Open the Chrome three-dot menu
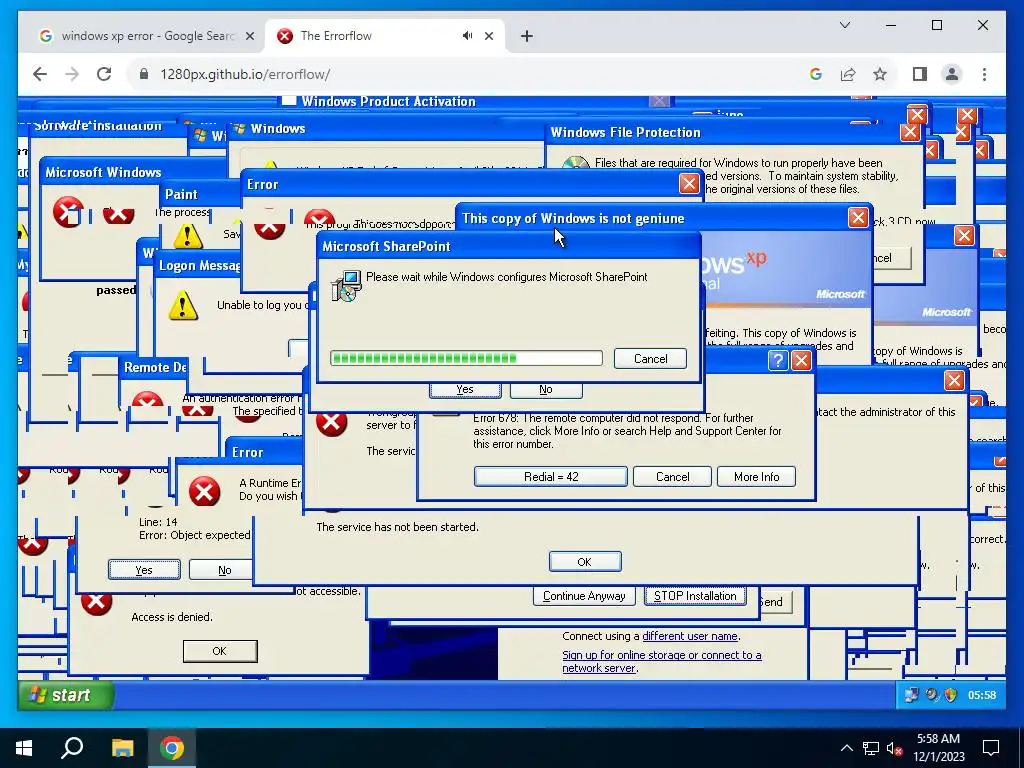1024x768 pixels. (984, 74)
